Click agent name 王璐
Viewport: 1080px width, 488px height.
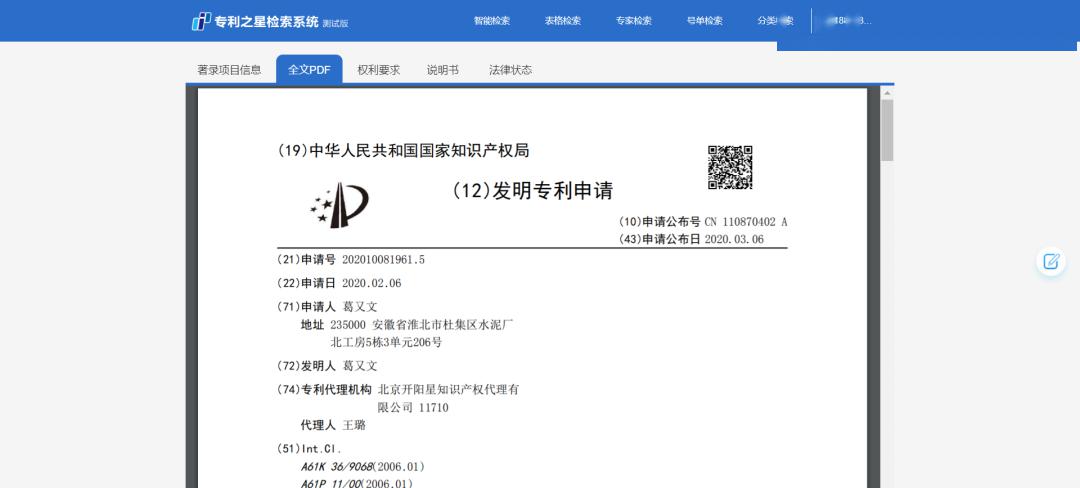tap(354, 425)
